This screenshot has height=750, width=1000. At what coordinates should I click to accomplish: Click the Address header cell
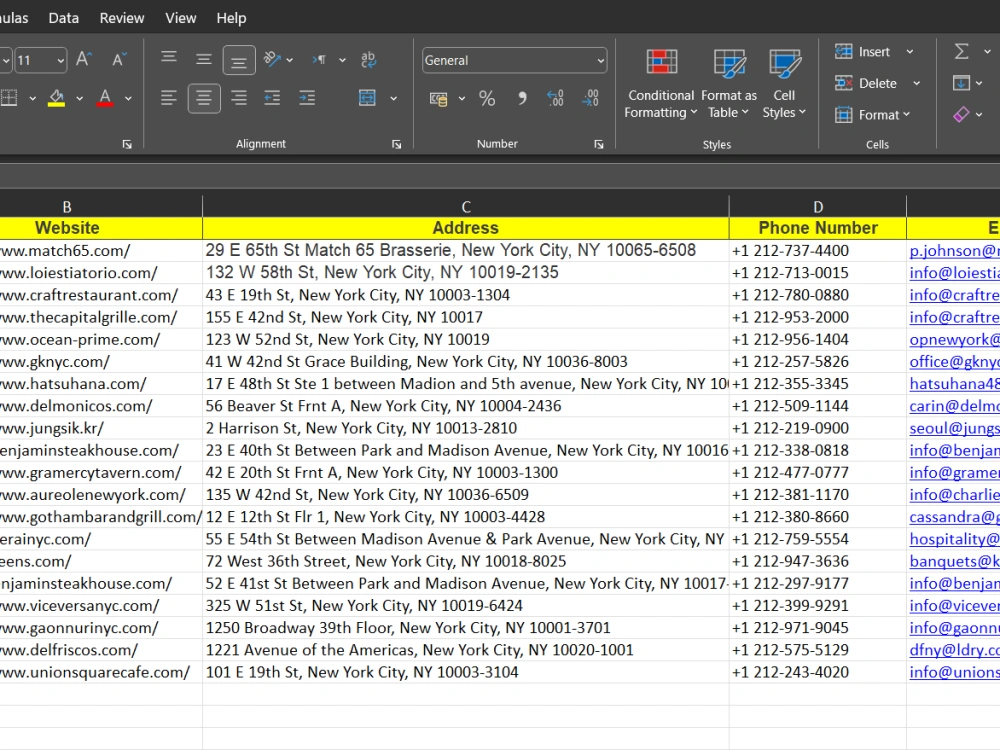(x=466, y=228)
